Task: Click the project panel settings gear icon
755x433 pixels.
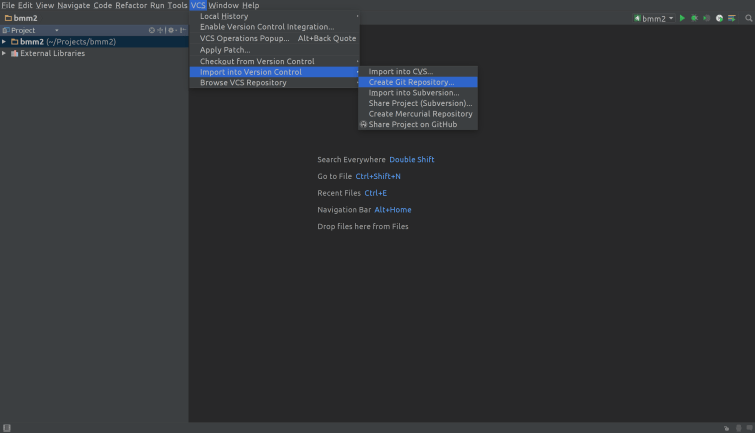Action: coord(171,30)
